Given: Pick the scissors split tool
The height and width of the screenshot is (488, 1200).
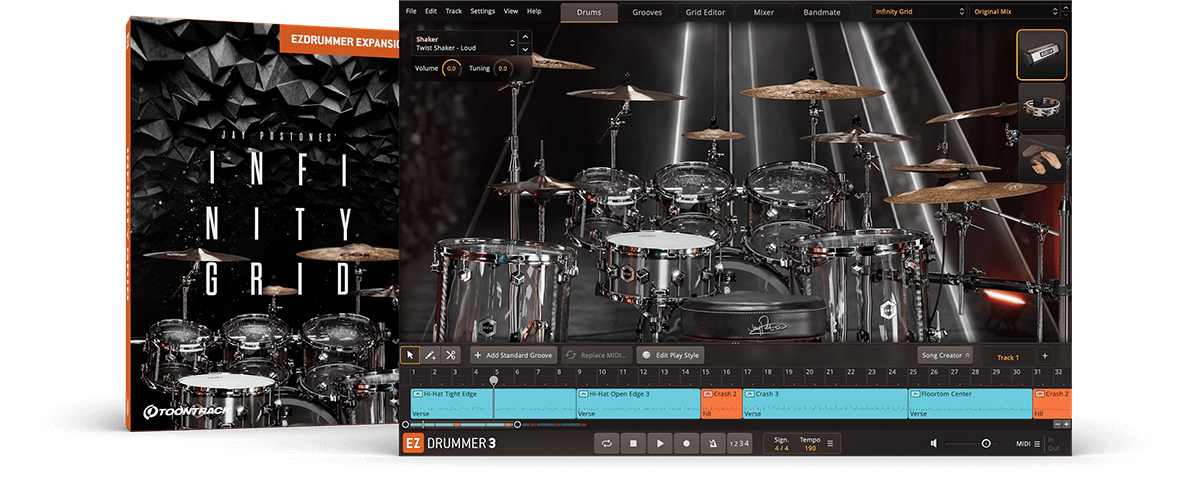Looking at the screenshot, I should tap(451, 355).
